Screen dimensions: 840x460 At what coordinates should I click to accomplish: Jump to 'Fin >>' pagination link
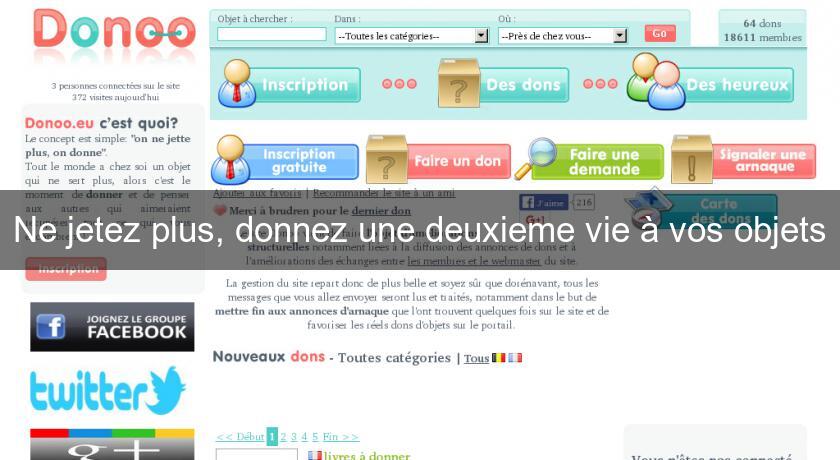coord(341,437)
